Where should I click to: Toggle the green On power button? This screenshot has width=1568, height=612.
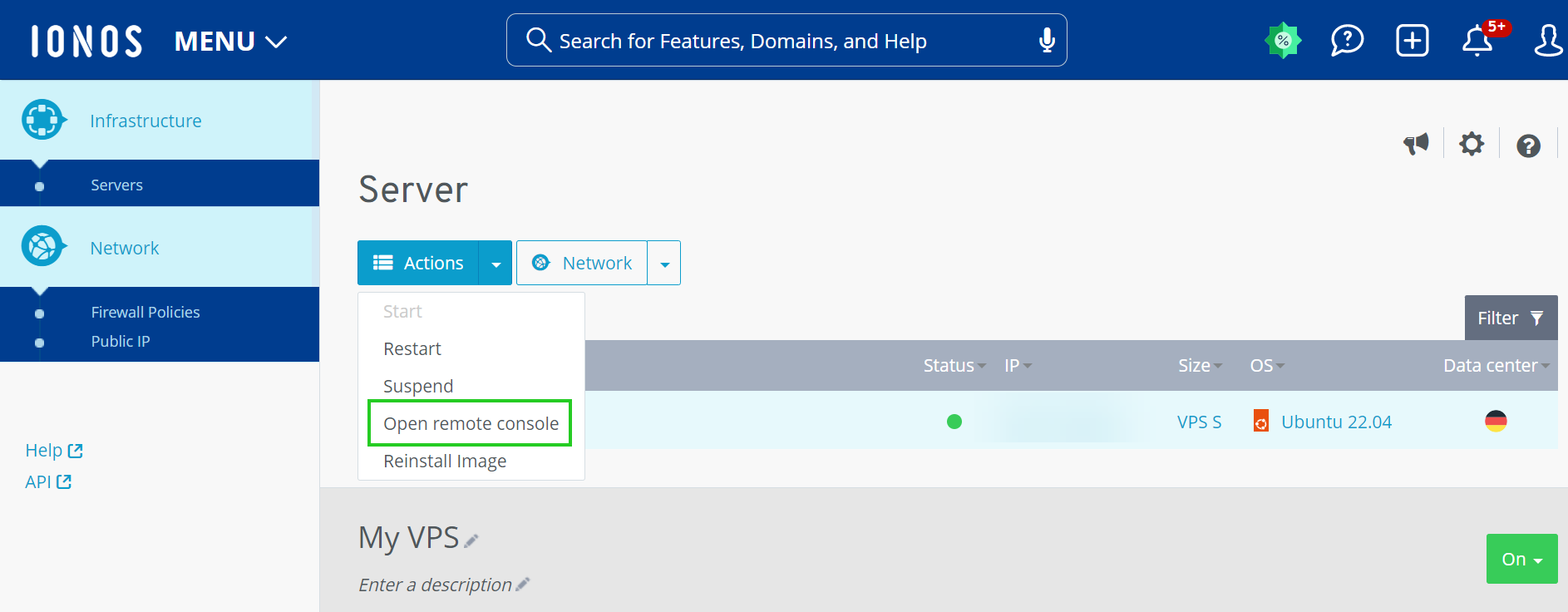1521,559
